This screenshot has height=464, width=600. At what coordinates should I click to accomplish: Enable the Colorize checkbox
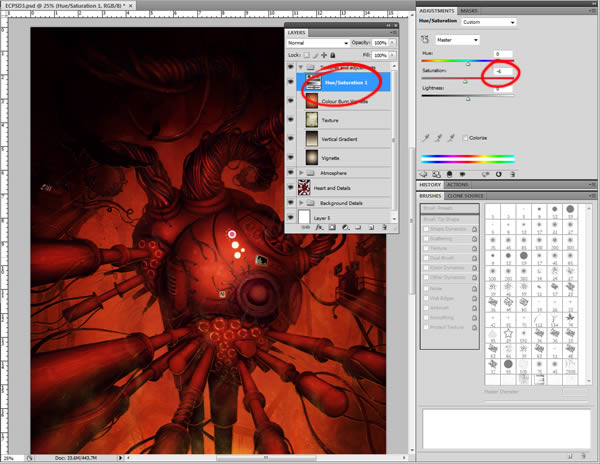[x=465, y=138]
